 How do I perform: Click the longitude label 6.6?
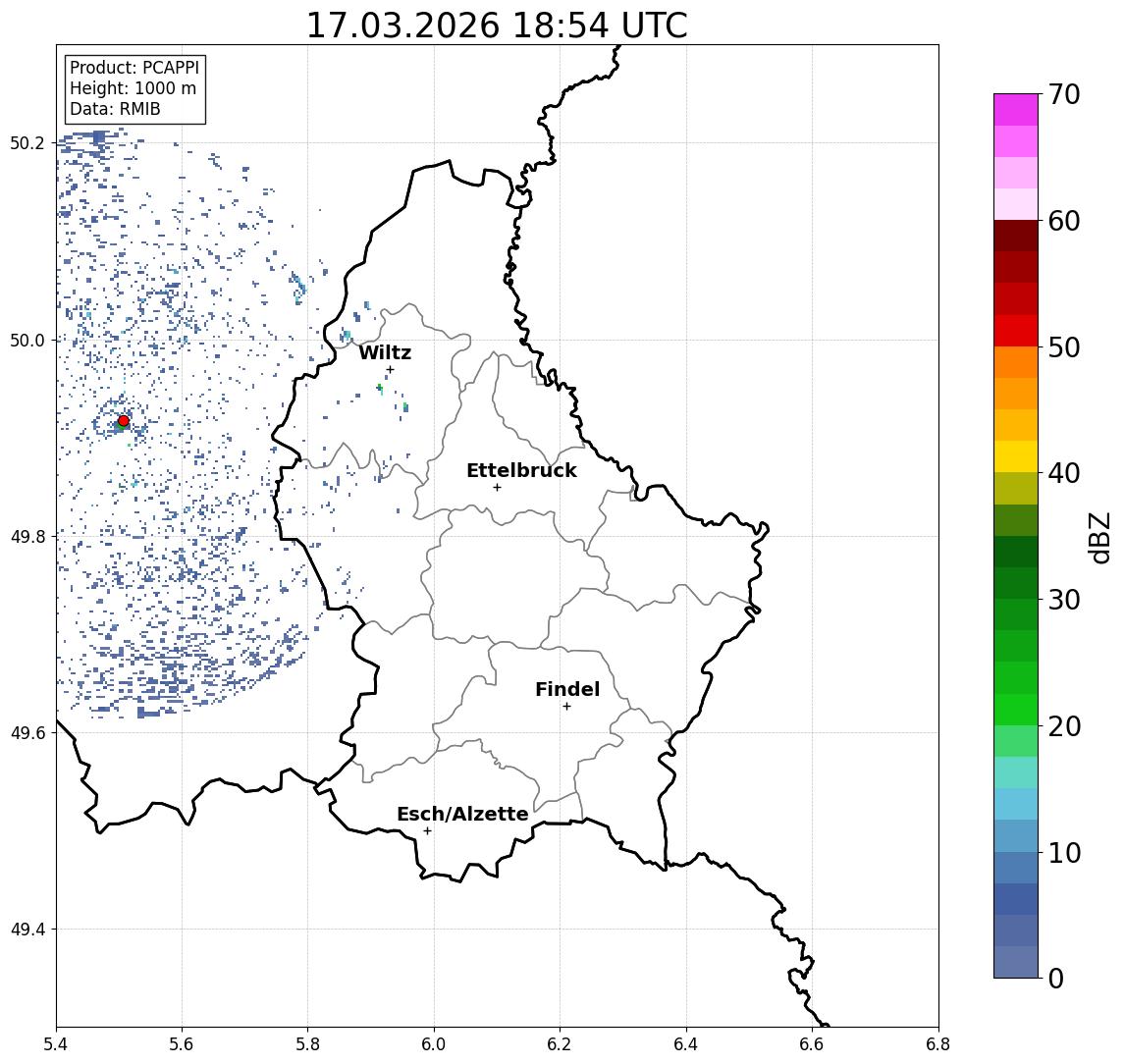(x=812, y=1044)
